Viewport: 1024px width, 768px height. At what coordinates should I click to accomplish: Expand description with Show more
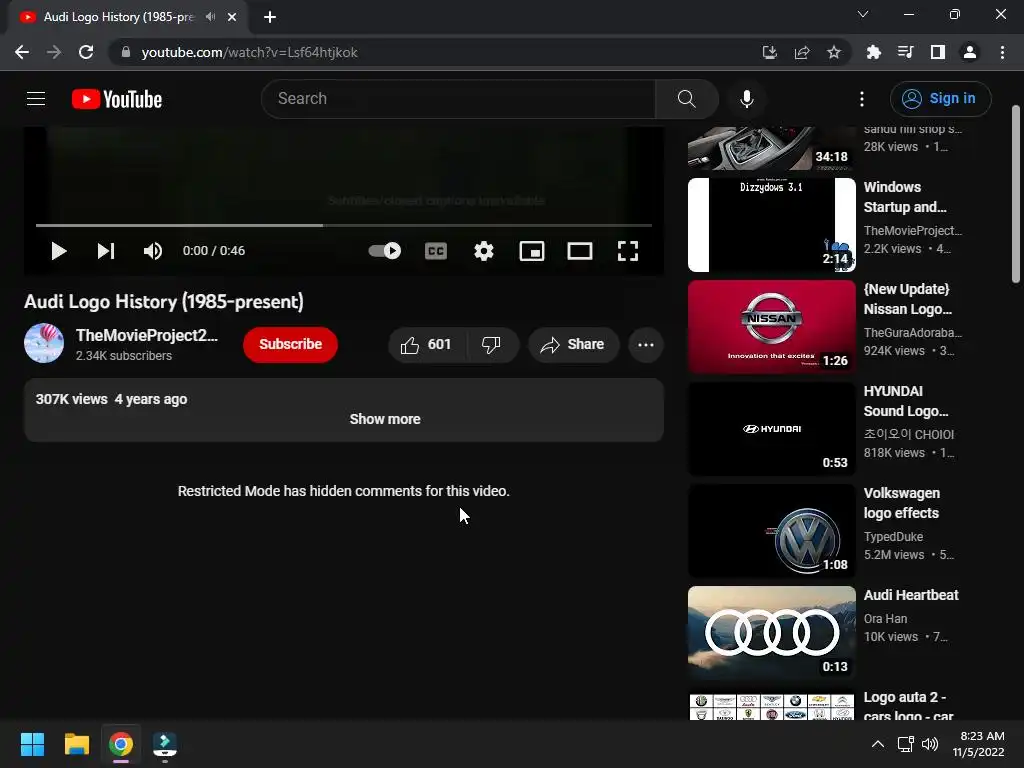pyautogui.click(x=385, y=419)
